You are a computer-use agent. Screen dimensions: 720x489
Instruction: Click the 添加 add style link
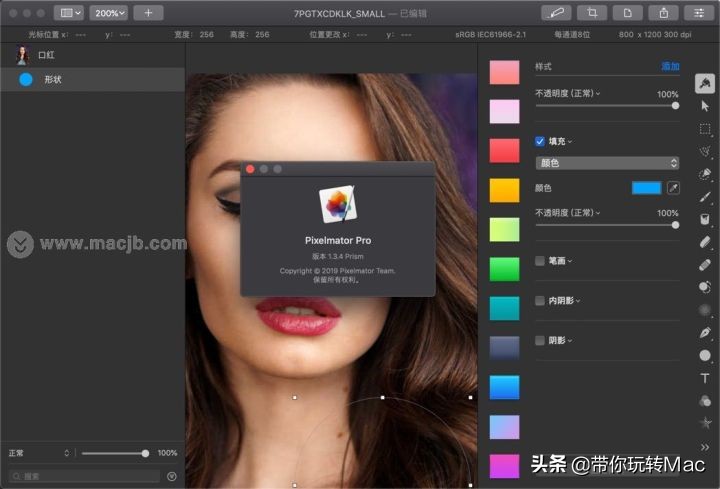point(670,67)
